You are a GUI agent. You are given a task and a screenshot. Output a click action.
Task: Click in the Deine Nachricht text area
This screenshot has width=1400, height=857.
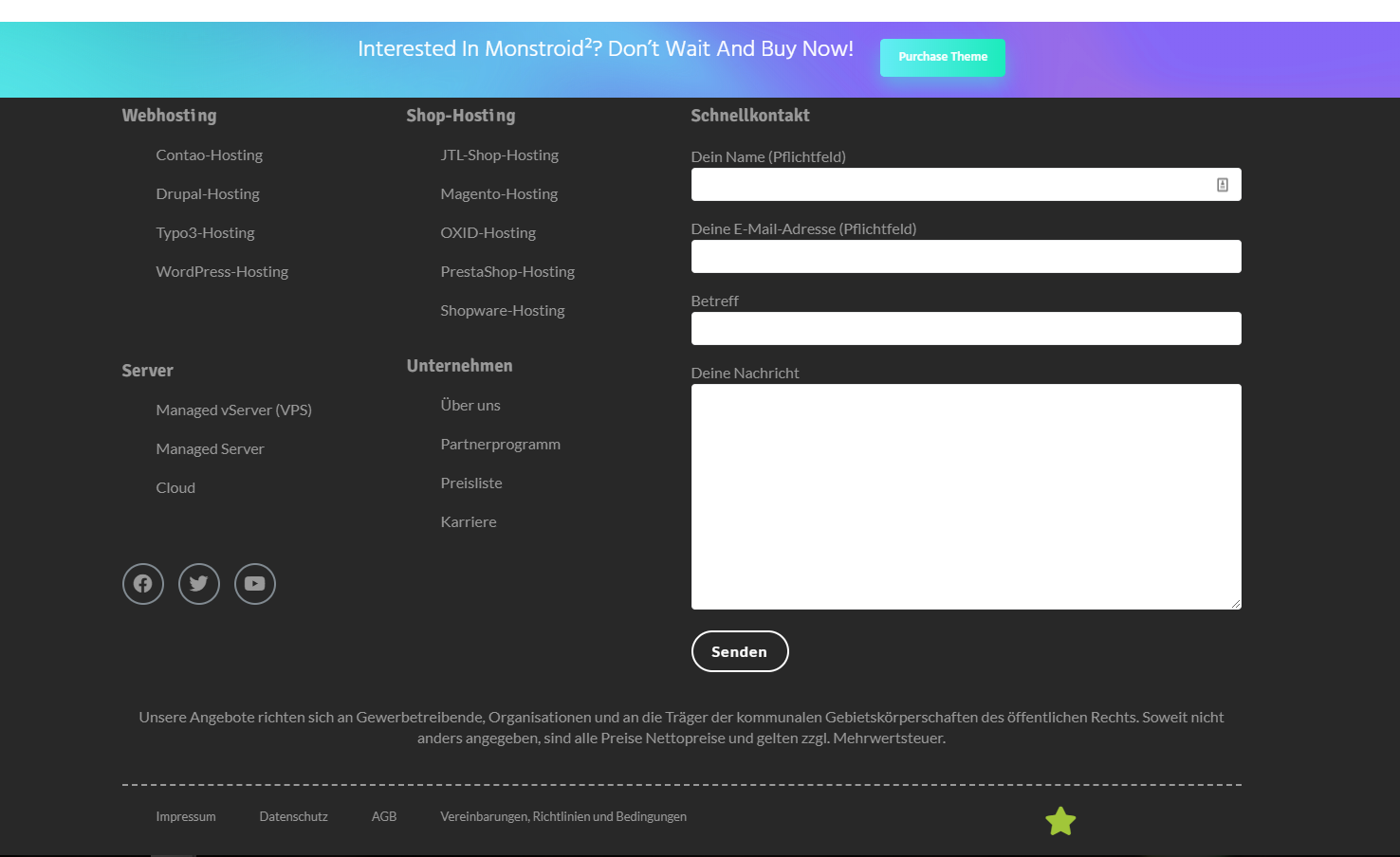(966, 496)
